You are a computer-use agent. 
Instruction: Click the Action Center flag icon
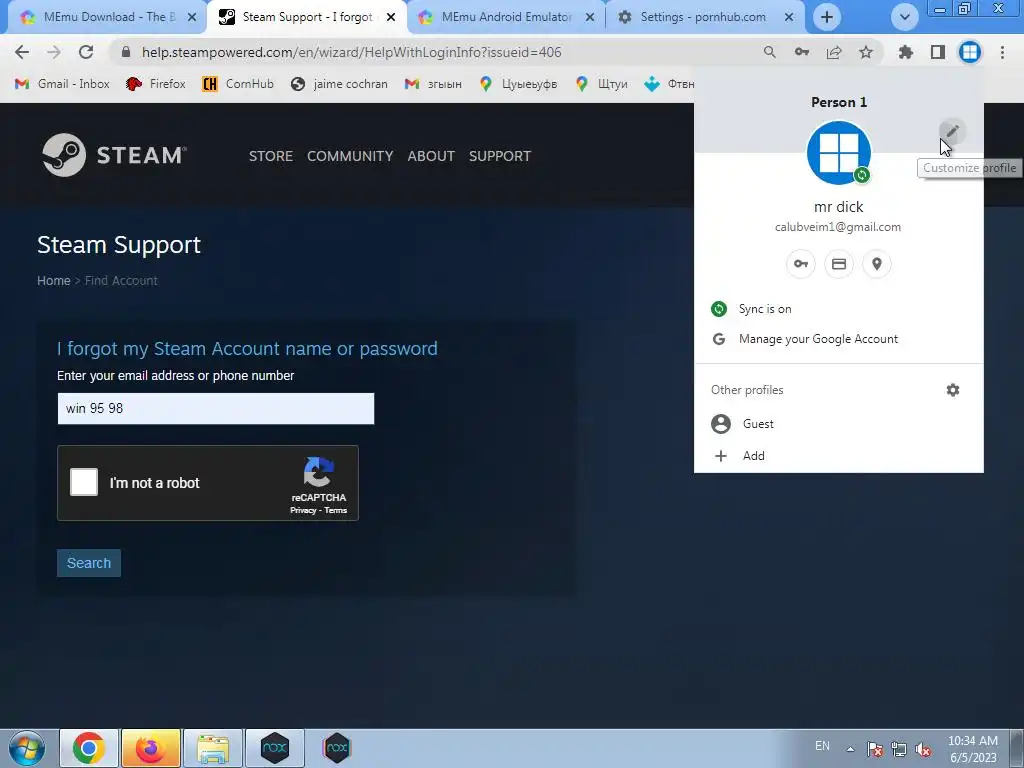[874, 750]
